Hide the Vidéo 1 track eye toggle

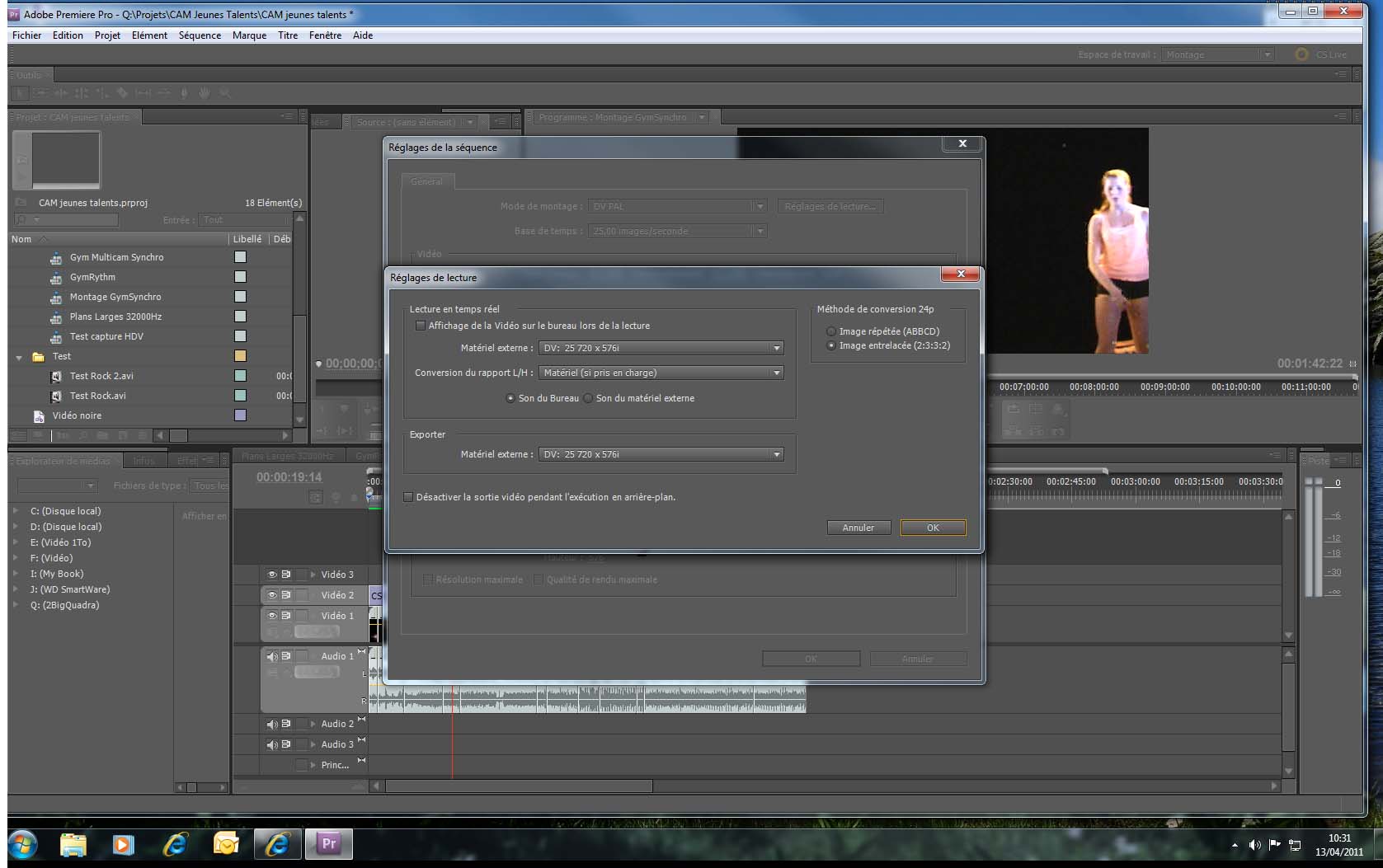(272, 616)
